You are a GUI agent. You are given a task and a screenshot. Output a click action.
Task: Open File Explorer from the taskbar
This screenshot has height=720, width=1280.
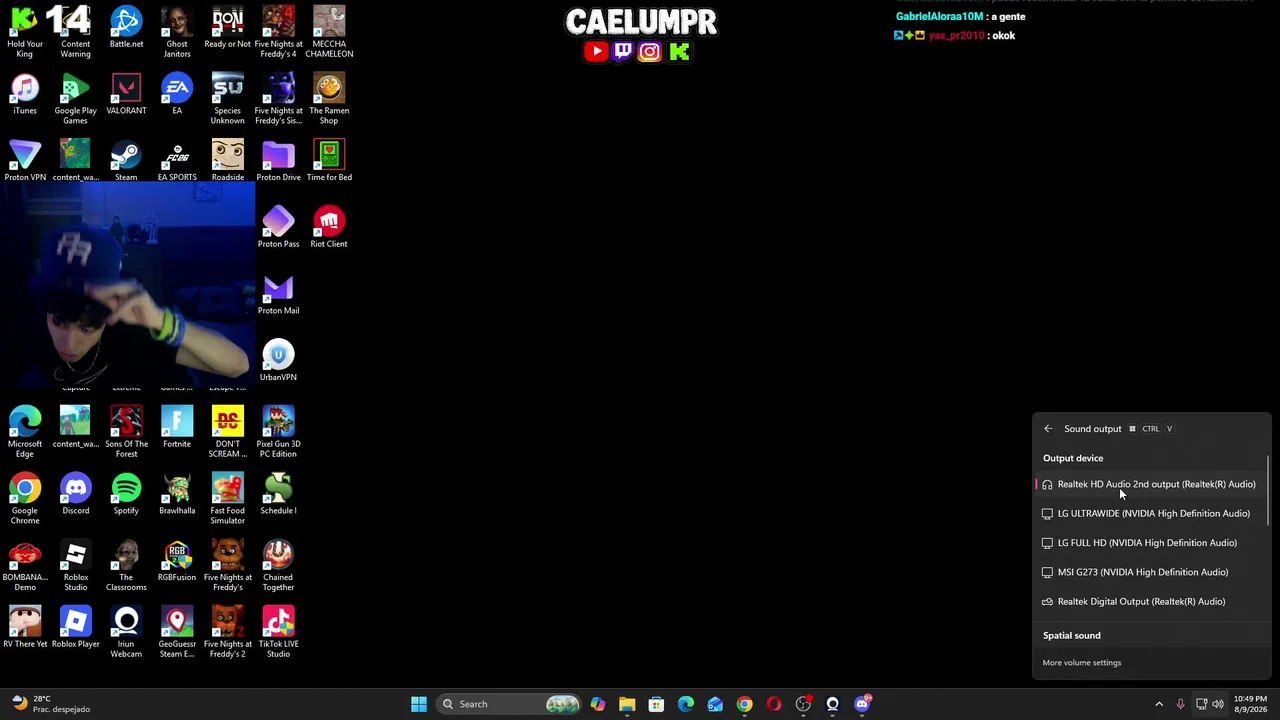[627, 704]
